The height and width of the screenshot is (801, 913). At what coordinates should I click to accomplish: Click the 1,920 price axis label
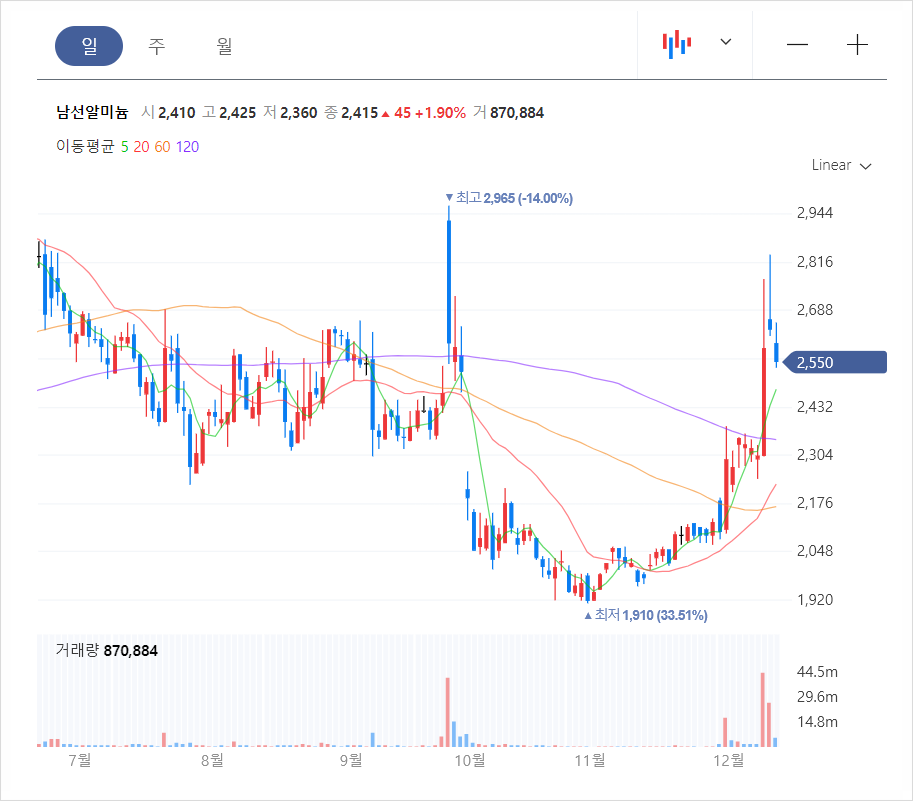tap(815, 600)
